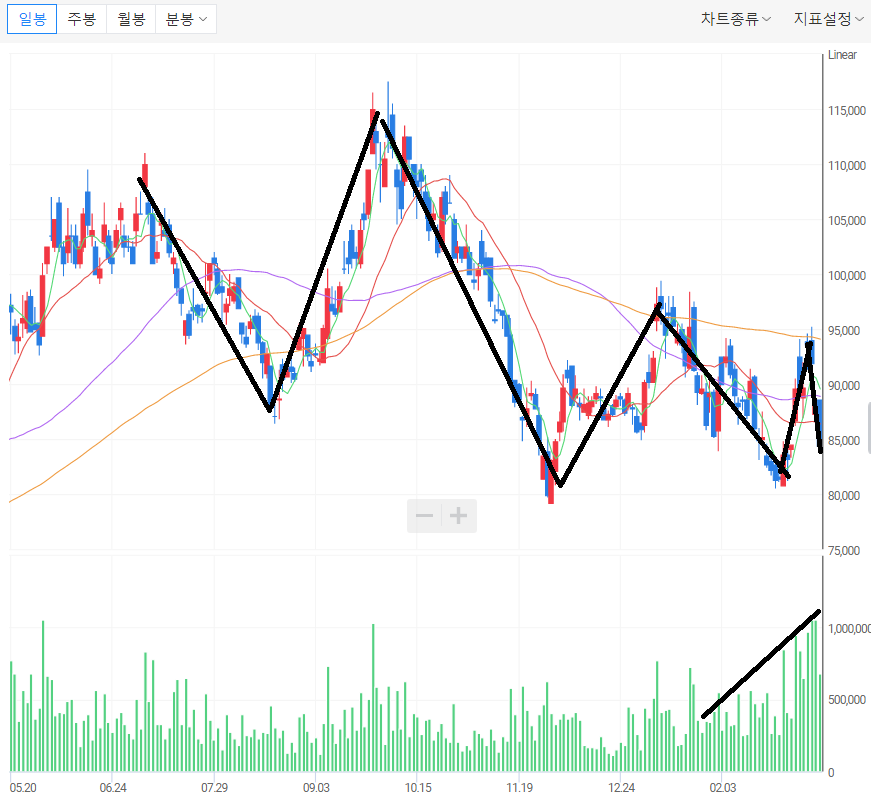The height and width of the screenshot is (799, 871).
Task: Click the scroll handle at right chart edge
Action: click(x=869, y=429)
